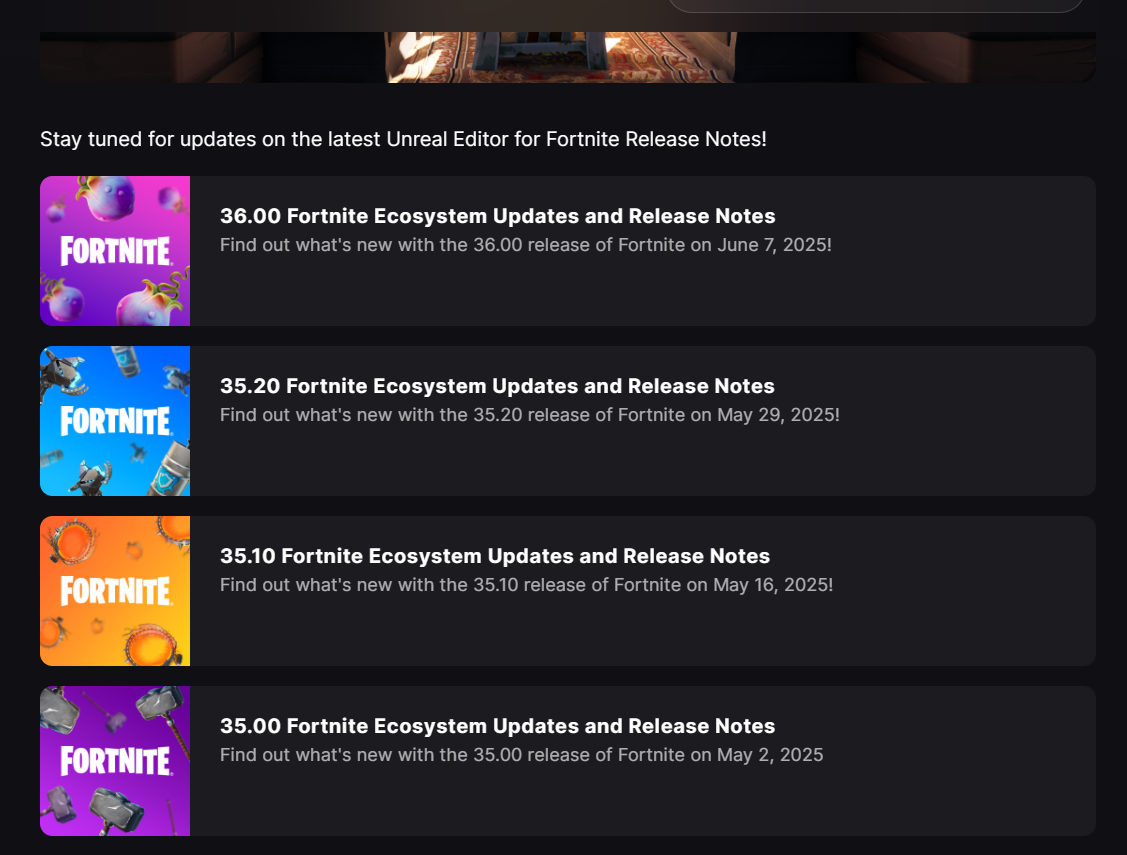Screen dimensions: 1127x855
Task: Click the 'Stay tuned for updates' text
Action: 403,139
